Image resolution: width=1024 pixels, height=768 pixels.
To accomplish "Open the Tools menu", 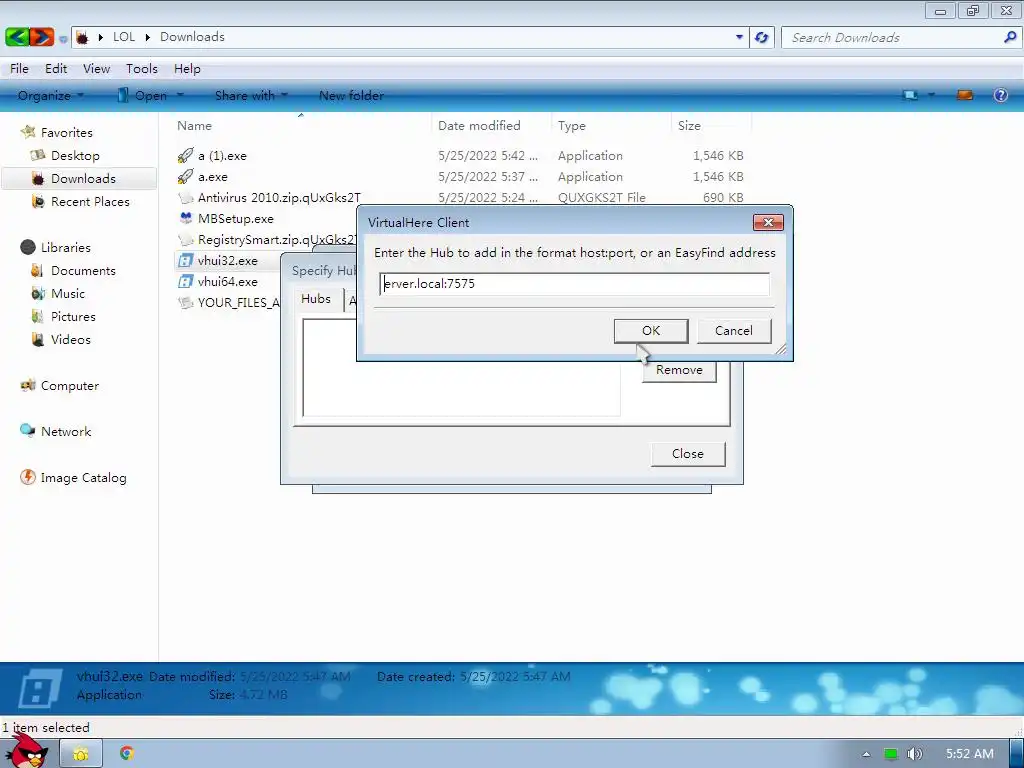I will tap(142, 69).
